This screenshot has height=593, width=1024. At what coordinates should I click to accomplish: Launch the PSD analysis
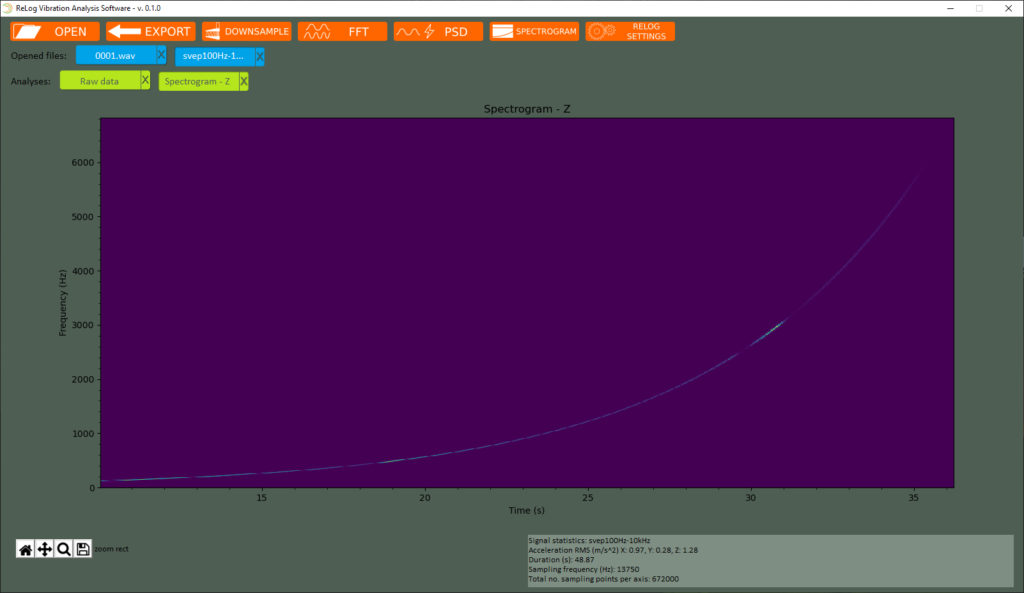coord(438,31)
